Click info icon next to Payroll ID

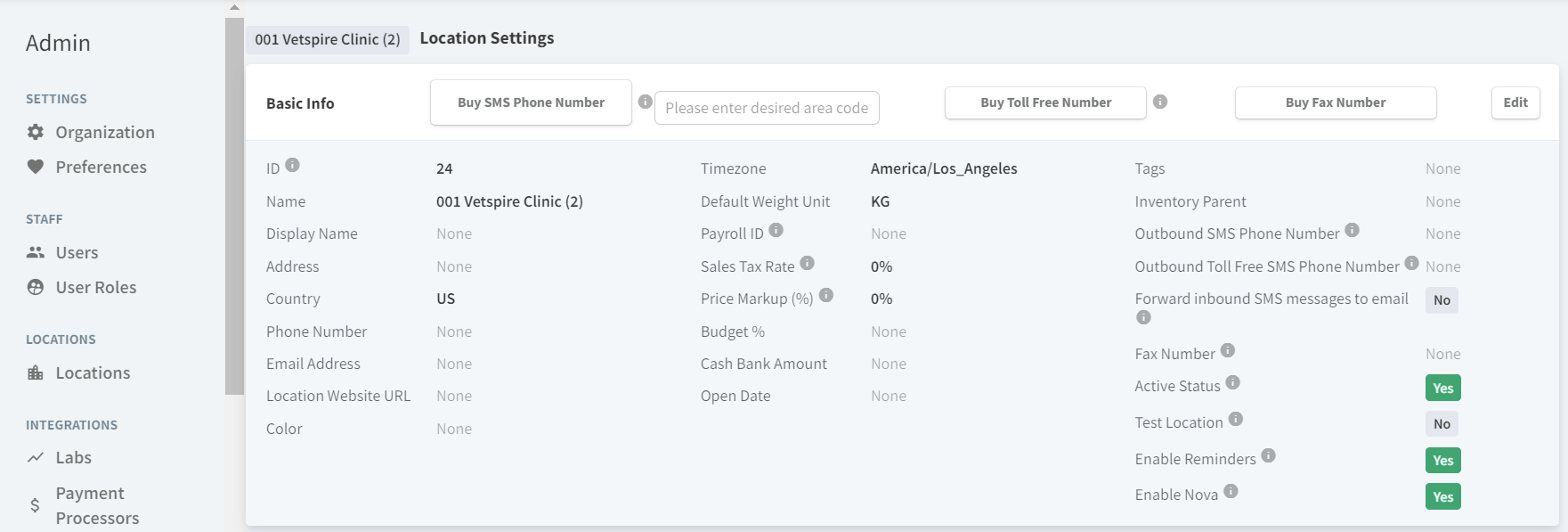point(776,230)
